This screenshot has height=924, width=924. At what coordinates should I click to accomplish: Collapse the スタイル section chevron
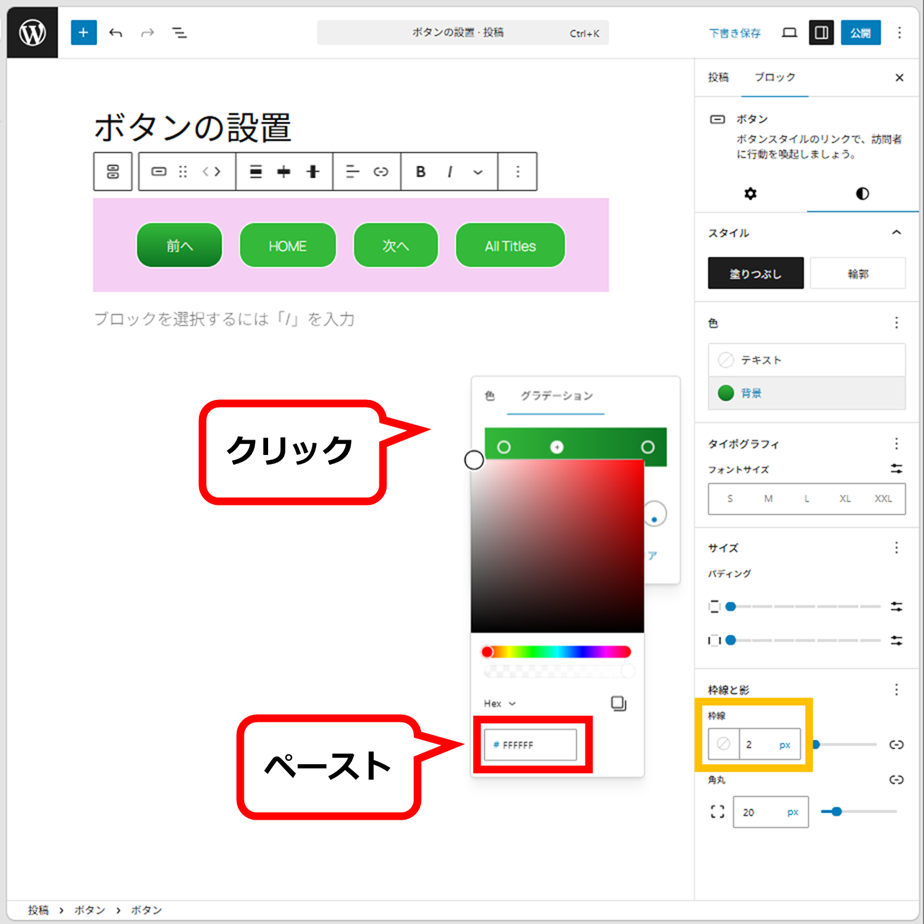tap(895, 233)
